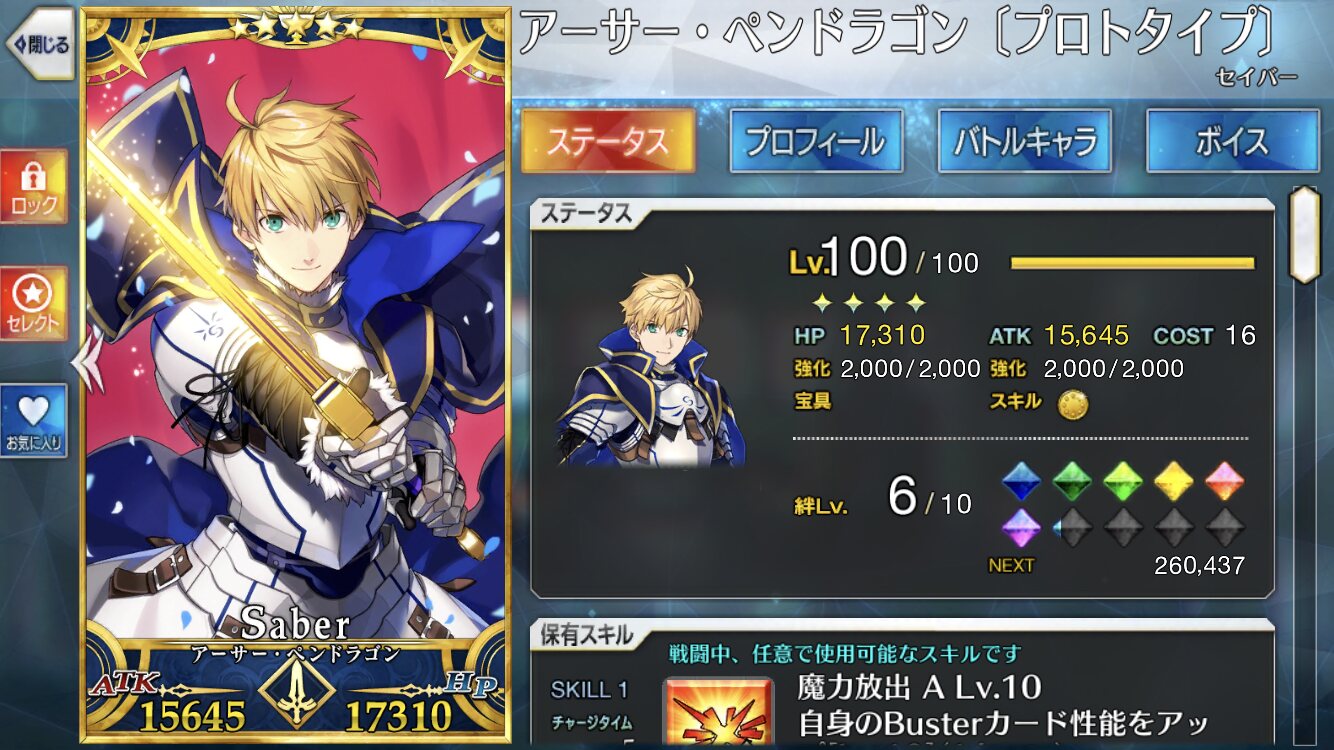This screenshot has height=750, width=1334.
Task: Click the yellow level experience bar
Action: (x=1132, y=263)
